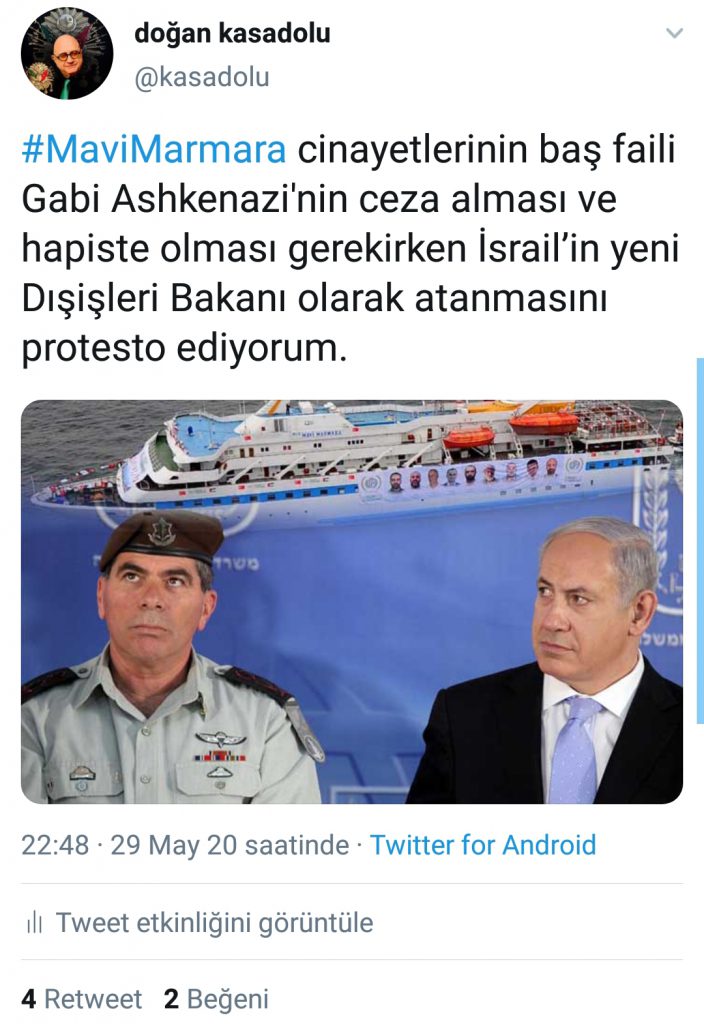Click the 29 May 20 date text
Viewport: 704px width, 1024px height.
click(x=174, y=844)
